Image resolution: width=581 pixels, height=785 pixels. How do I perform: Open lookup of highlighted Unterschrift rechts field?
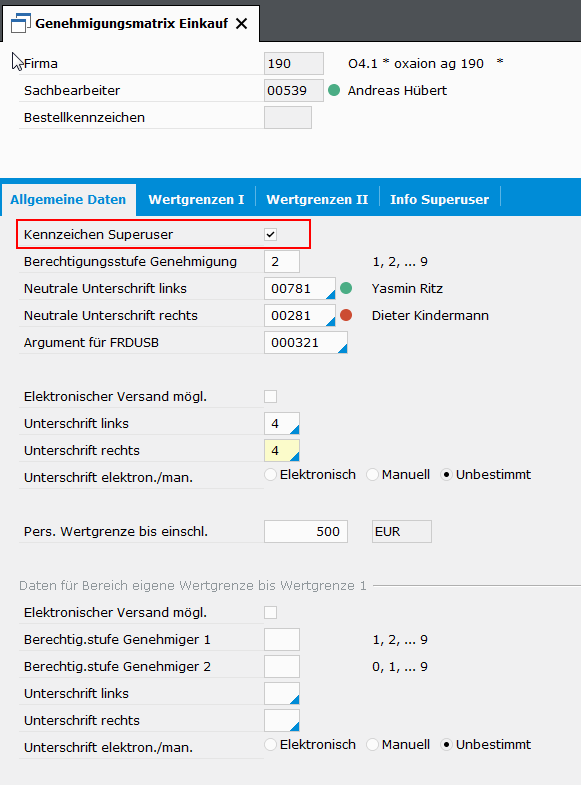[x=295, y=456]
